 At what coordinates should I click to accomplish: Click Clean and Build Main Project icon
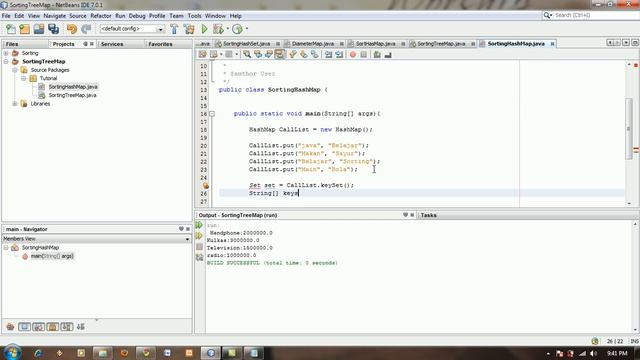coord(189,29)
